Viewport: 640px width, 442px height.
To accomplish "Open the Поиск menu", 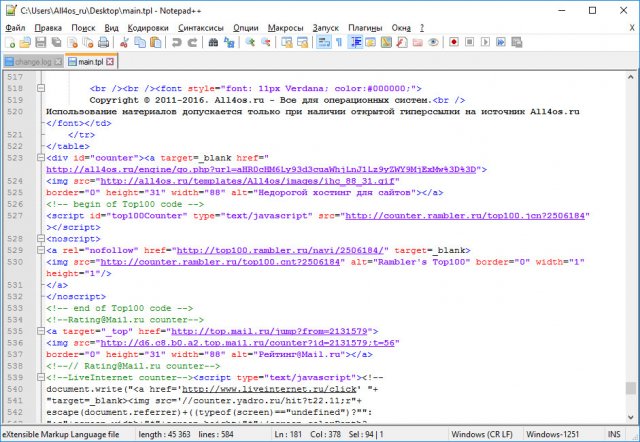I will 83,28.
